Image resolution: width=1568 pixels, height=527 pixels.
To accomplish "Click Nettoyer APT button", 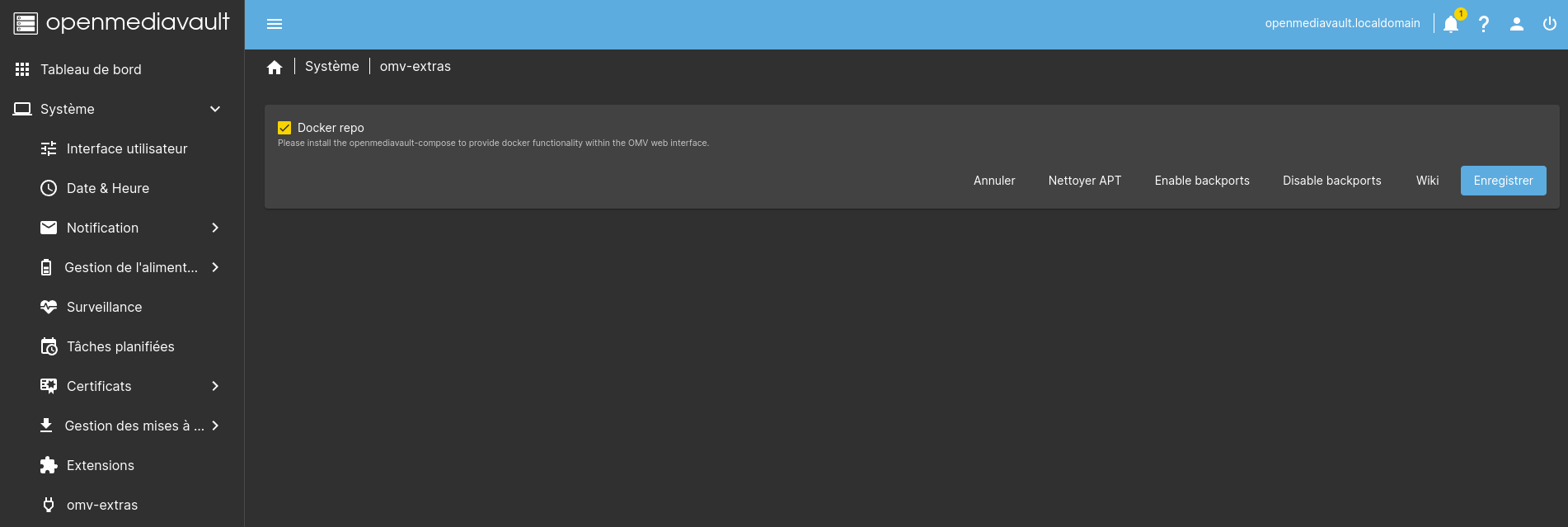I will 1085,181.
